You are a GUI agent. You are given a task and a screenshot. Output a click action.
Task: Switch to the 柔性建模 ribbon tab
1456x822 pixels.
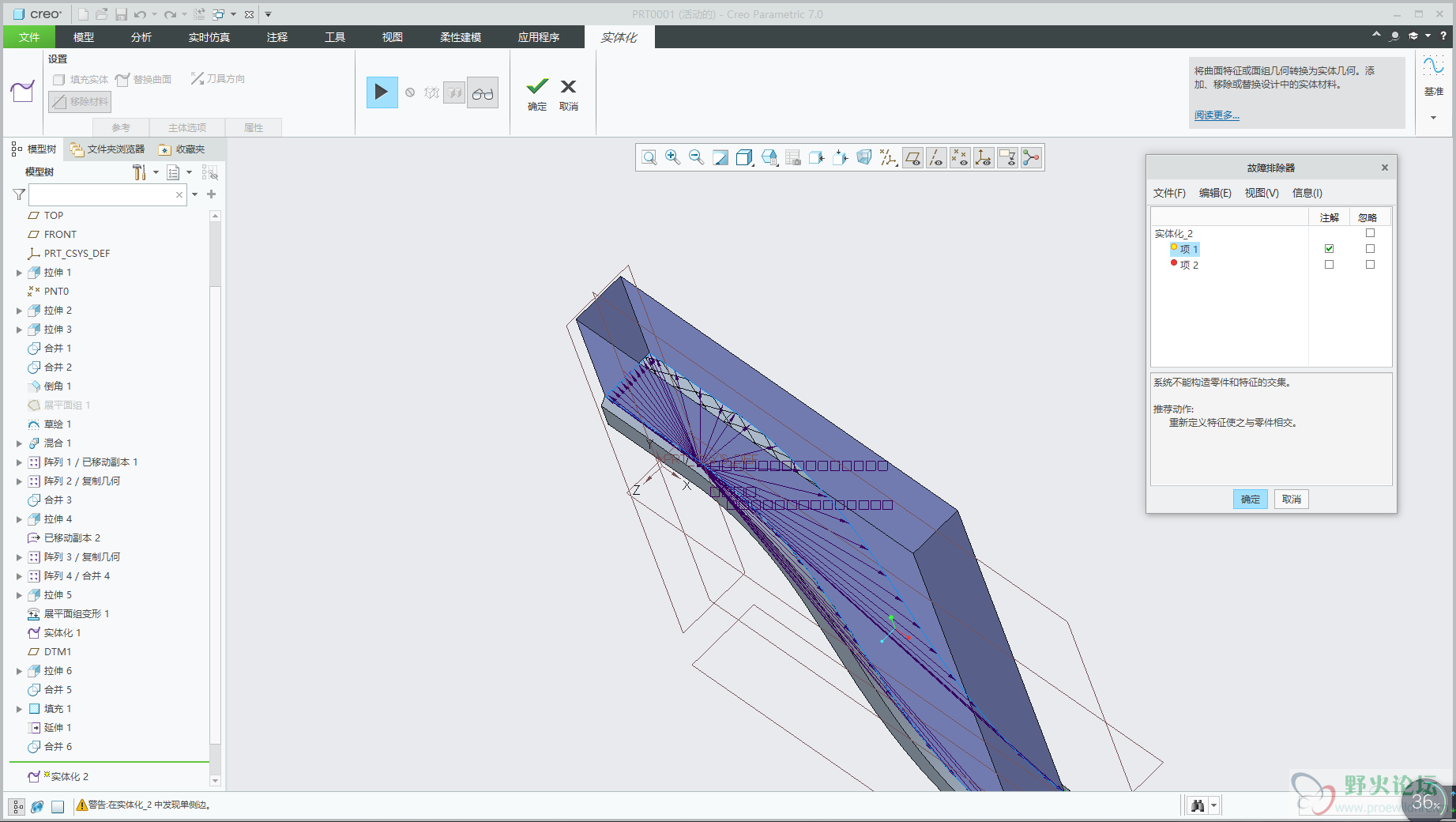click(461, 37)
